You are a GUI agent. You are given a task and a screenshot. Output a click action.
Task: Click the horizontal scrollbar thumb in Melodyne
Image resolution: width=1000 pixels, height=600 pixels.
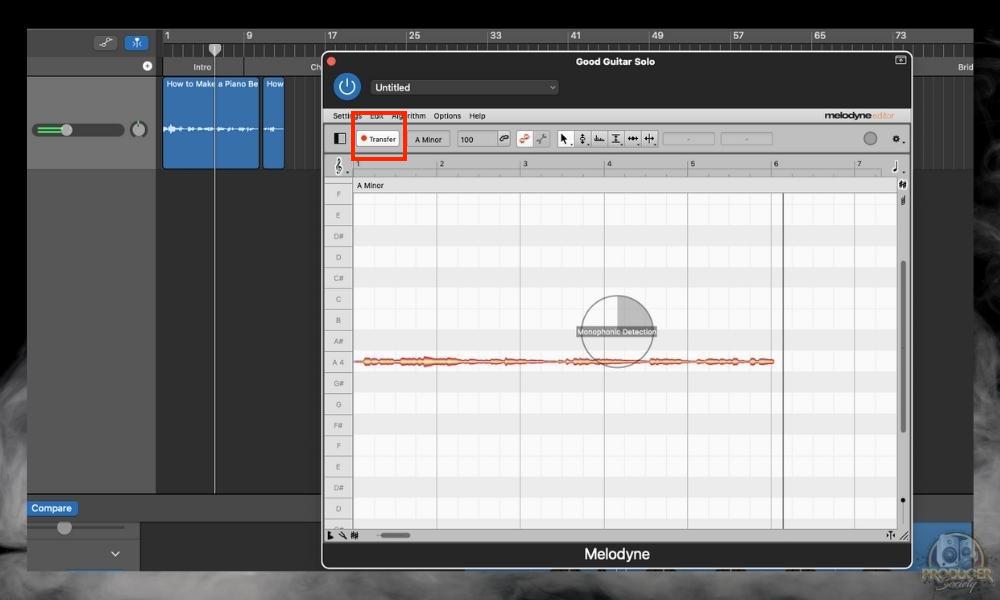click(395, 535)
